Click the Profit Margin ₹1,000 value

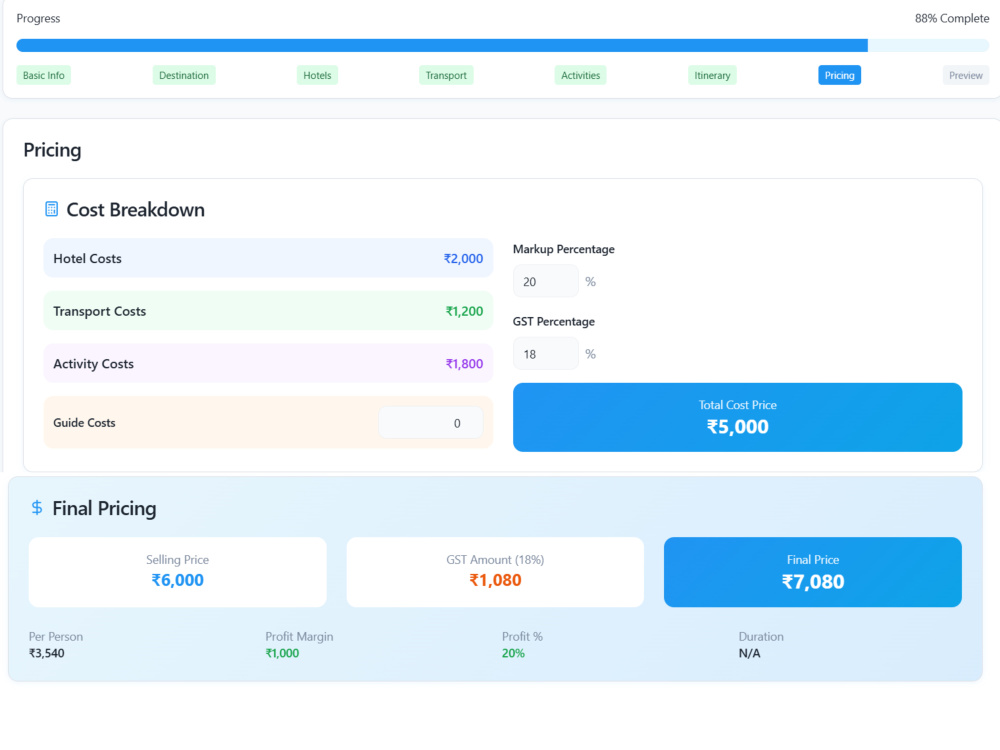(x=282, y=653)
